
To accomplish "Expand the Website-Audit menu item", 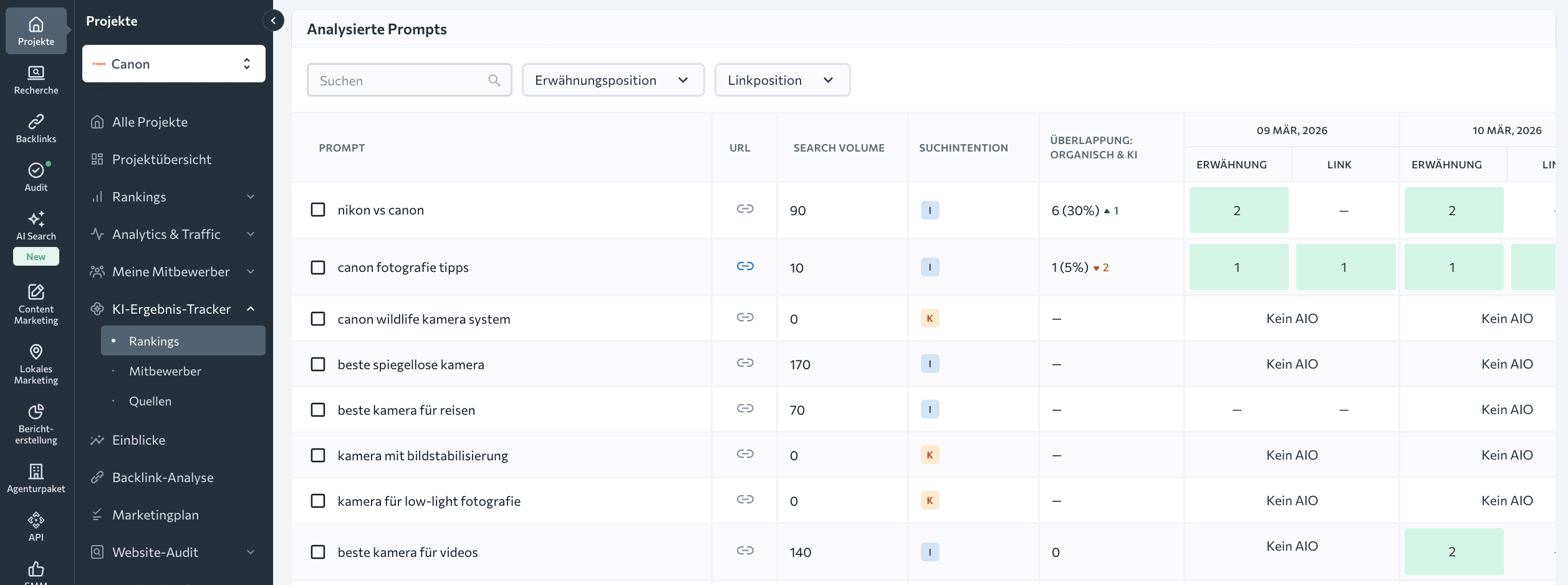I will click(x=251, y=552).
